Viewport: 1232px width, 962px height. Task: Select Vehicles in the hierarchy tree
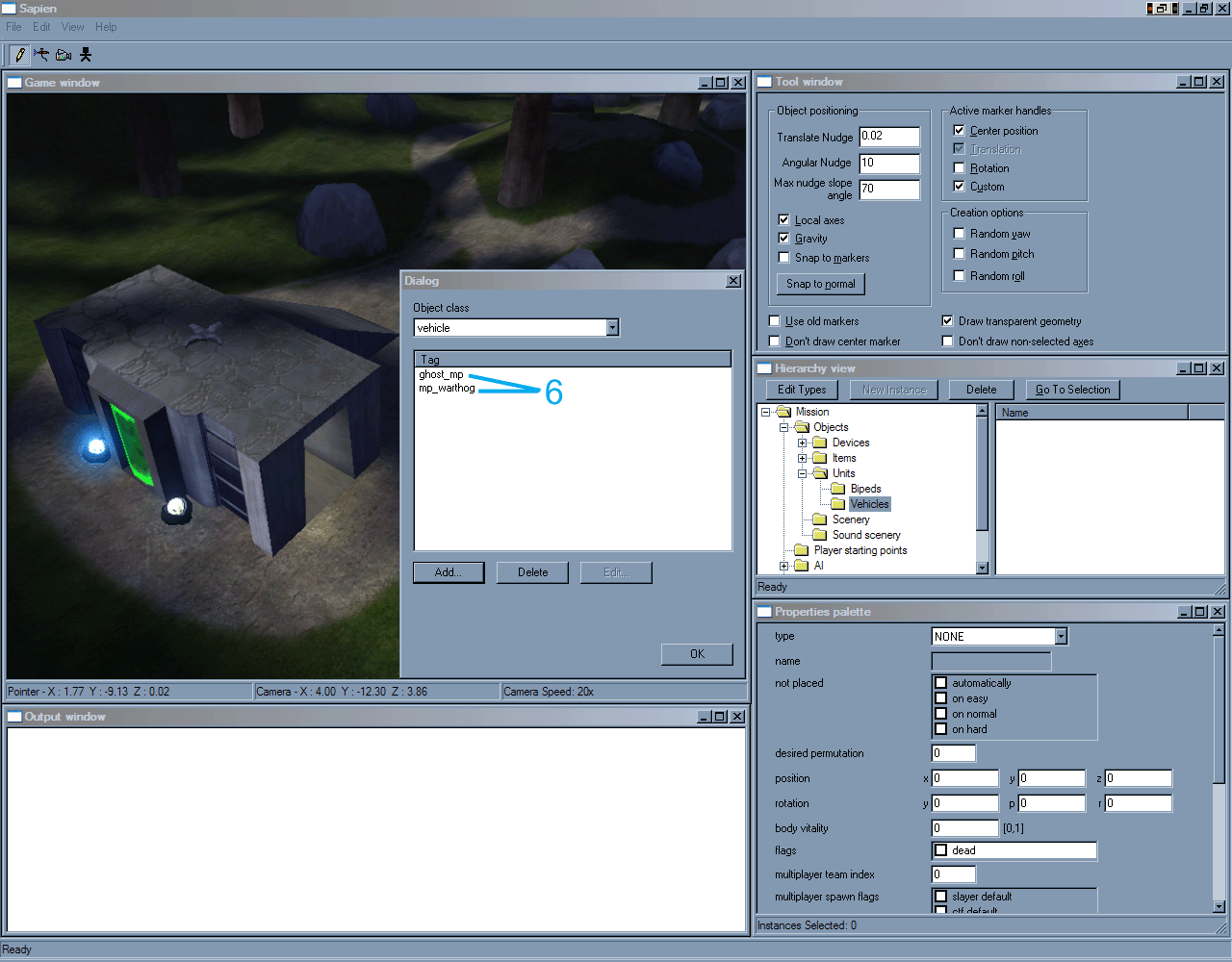(x=870, y=504)
